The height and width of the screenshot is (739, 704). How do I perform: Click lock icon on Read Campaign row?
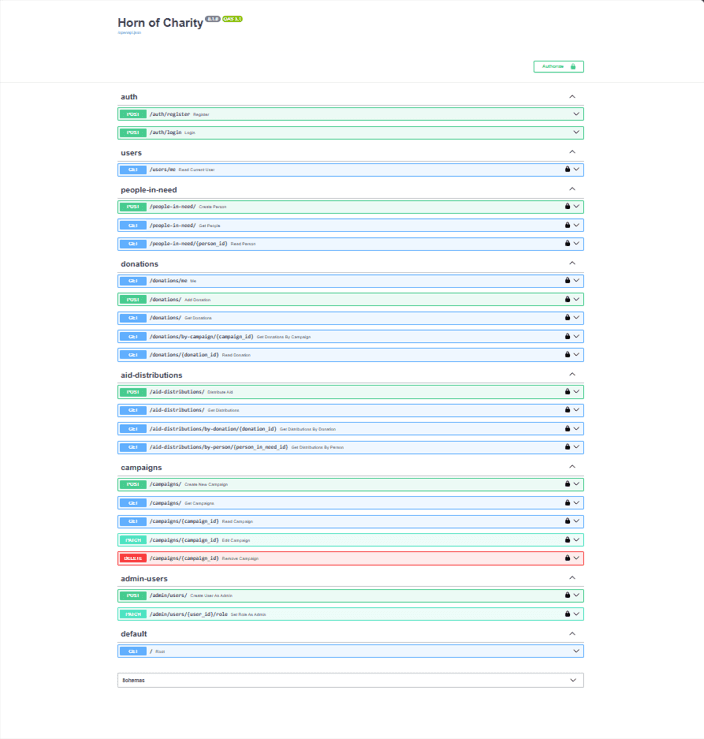click(x=567, y=521)
